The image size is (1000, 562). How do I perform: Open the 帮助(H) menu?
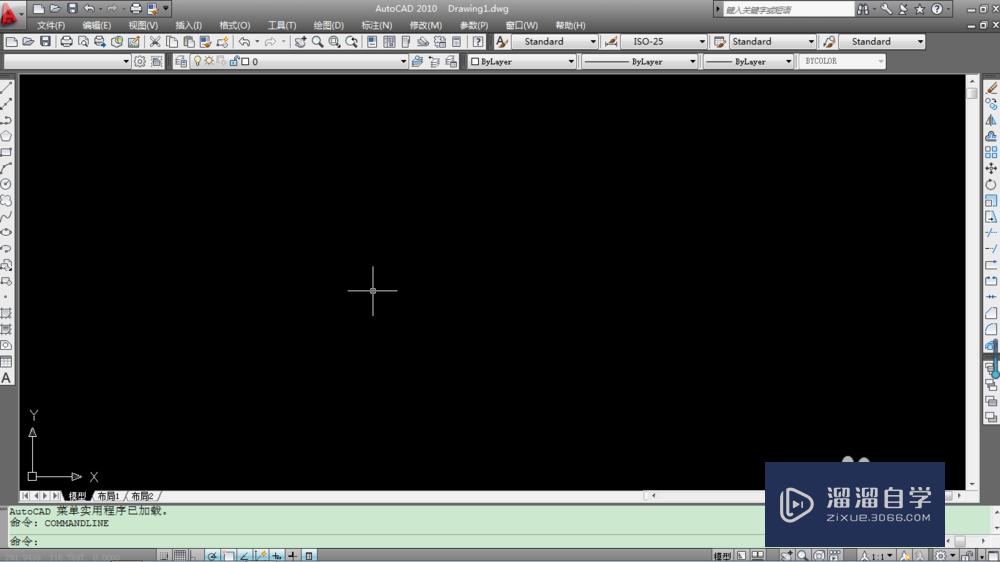coord(570,26)
